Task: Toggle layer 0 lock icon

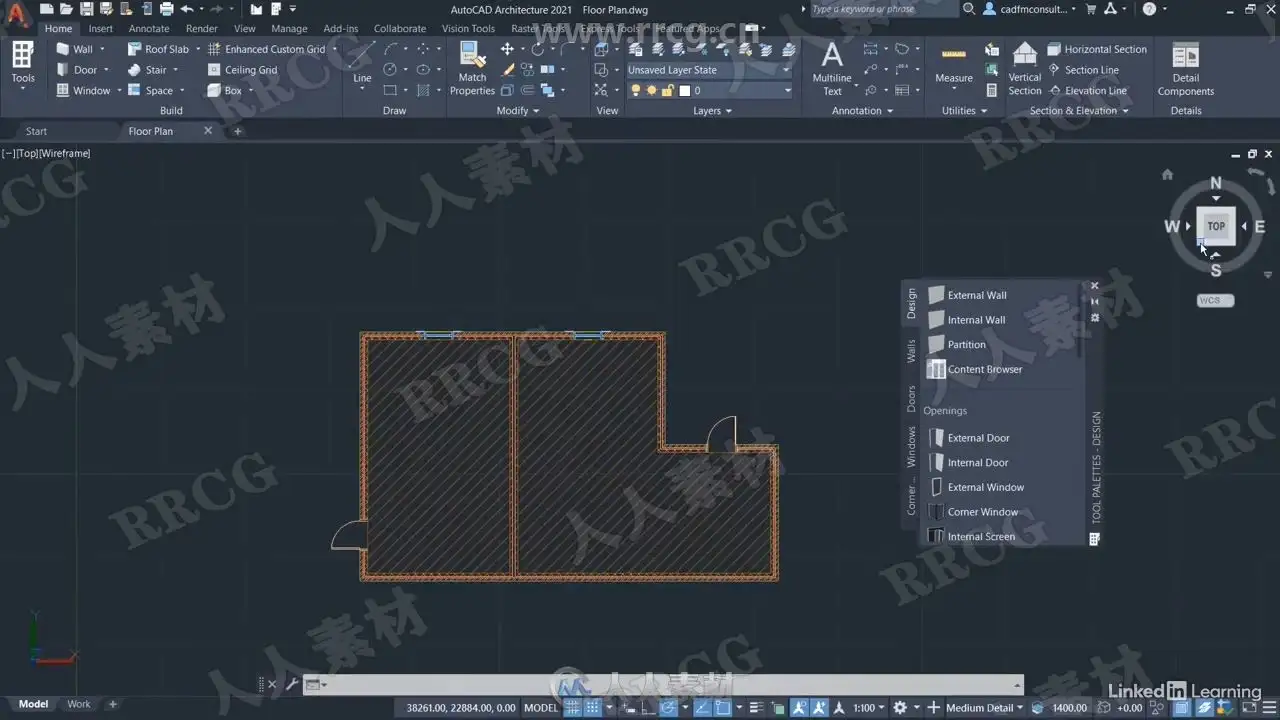Action: tap(667, 90)
